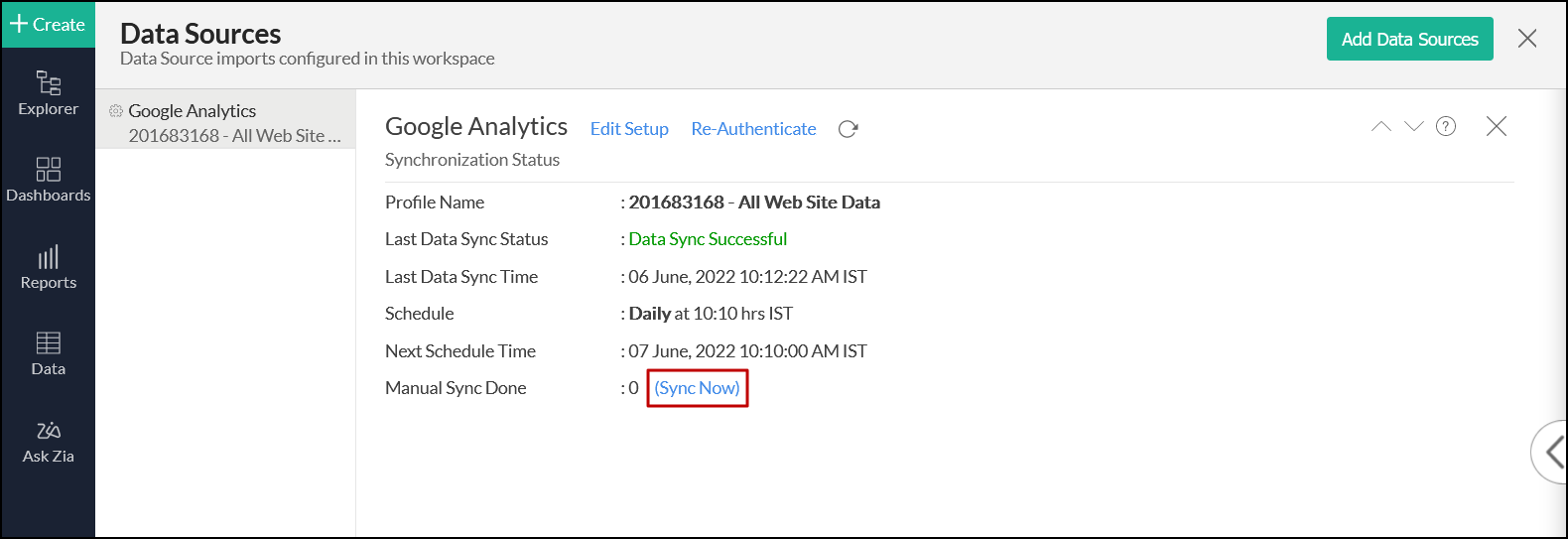Open help question mark icon
This screenshot has width=1568, height=539.
tap(1446, 126)
